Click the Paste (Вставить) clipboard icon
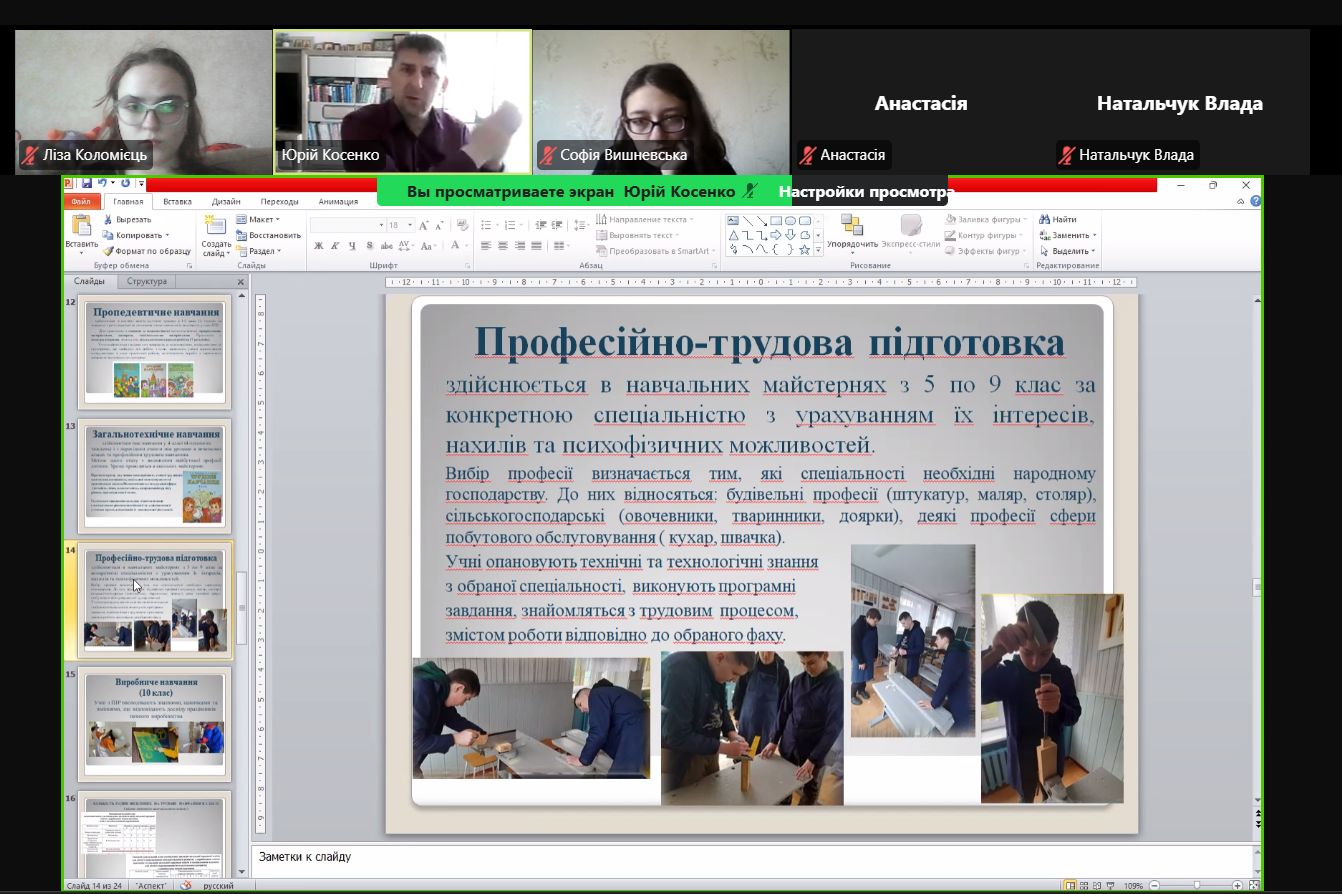This screenshot has width=1342, height=894. point(81,227)
